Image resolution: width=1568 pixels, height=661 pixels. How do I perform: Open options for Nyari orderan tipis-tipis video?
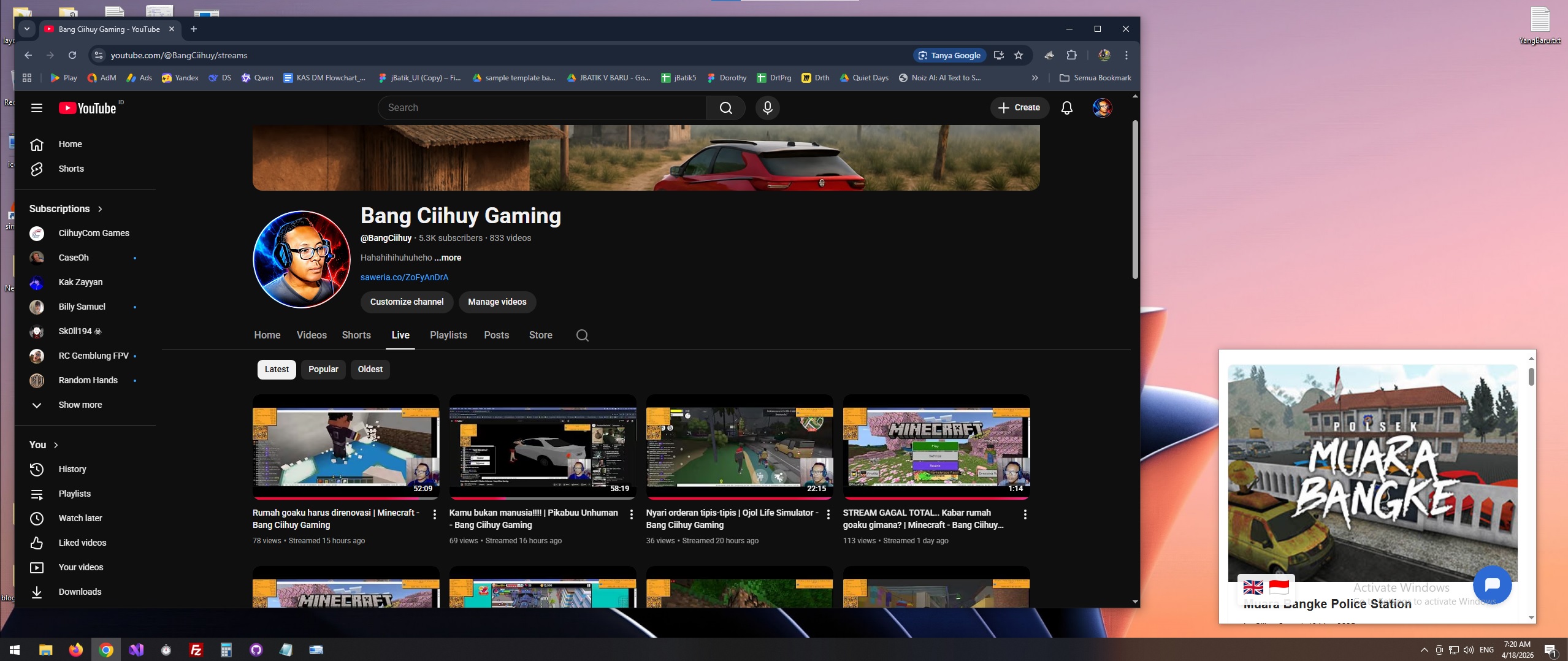click(828, 514)
